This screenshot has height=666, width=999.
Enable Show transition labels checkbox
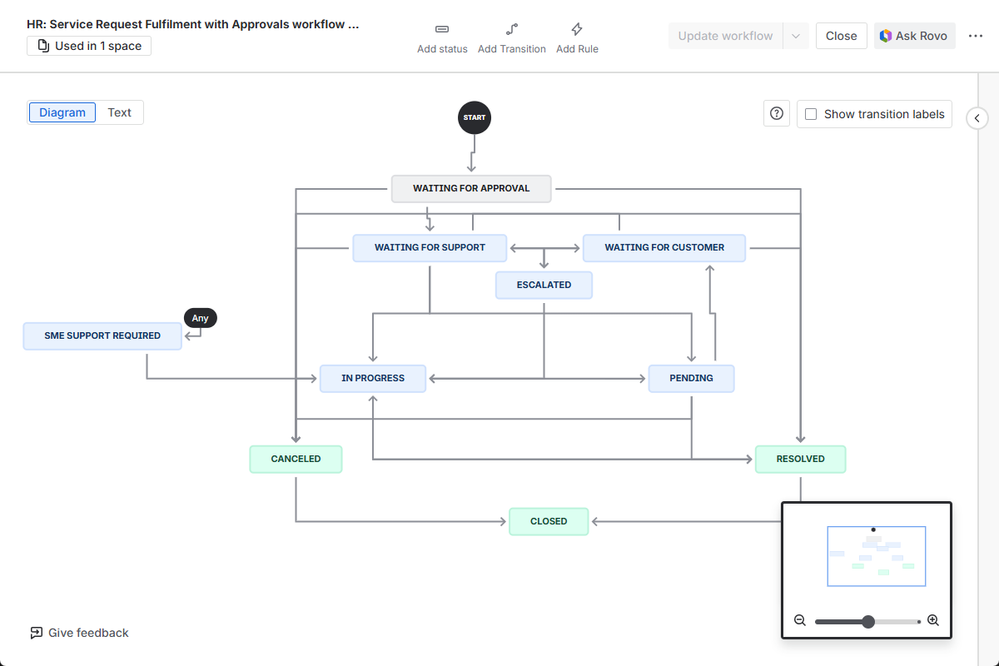[x=811, y=114]
